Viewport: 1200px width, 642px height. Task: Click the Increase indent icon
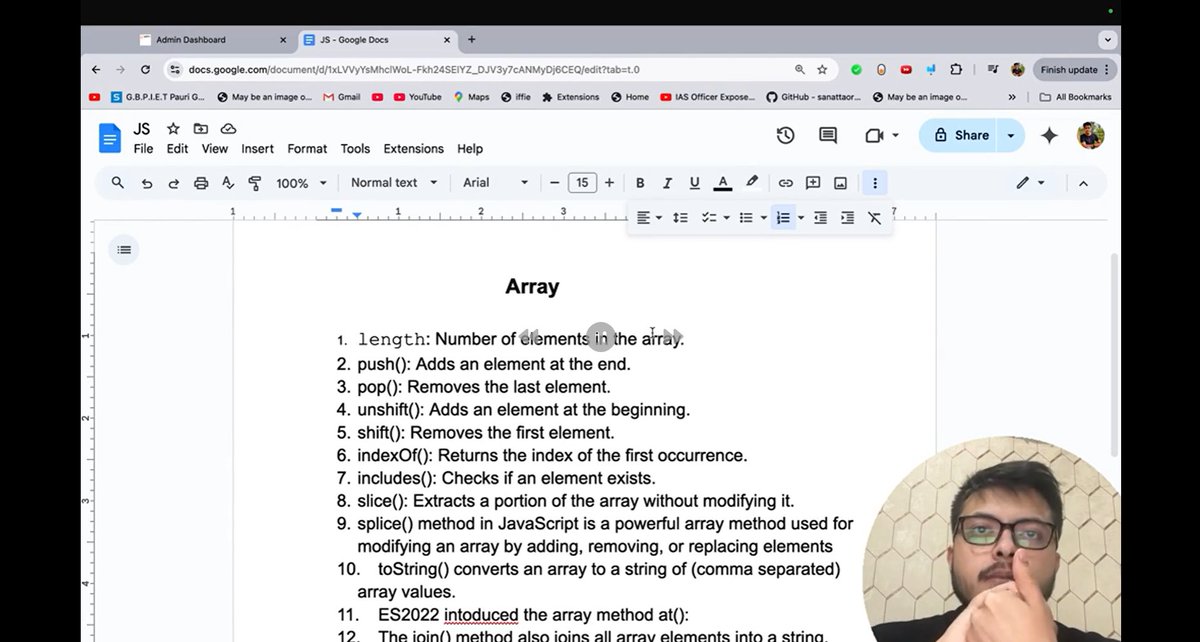(847, 218)
